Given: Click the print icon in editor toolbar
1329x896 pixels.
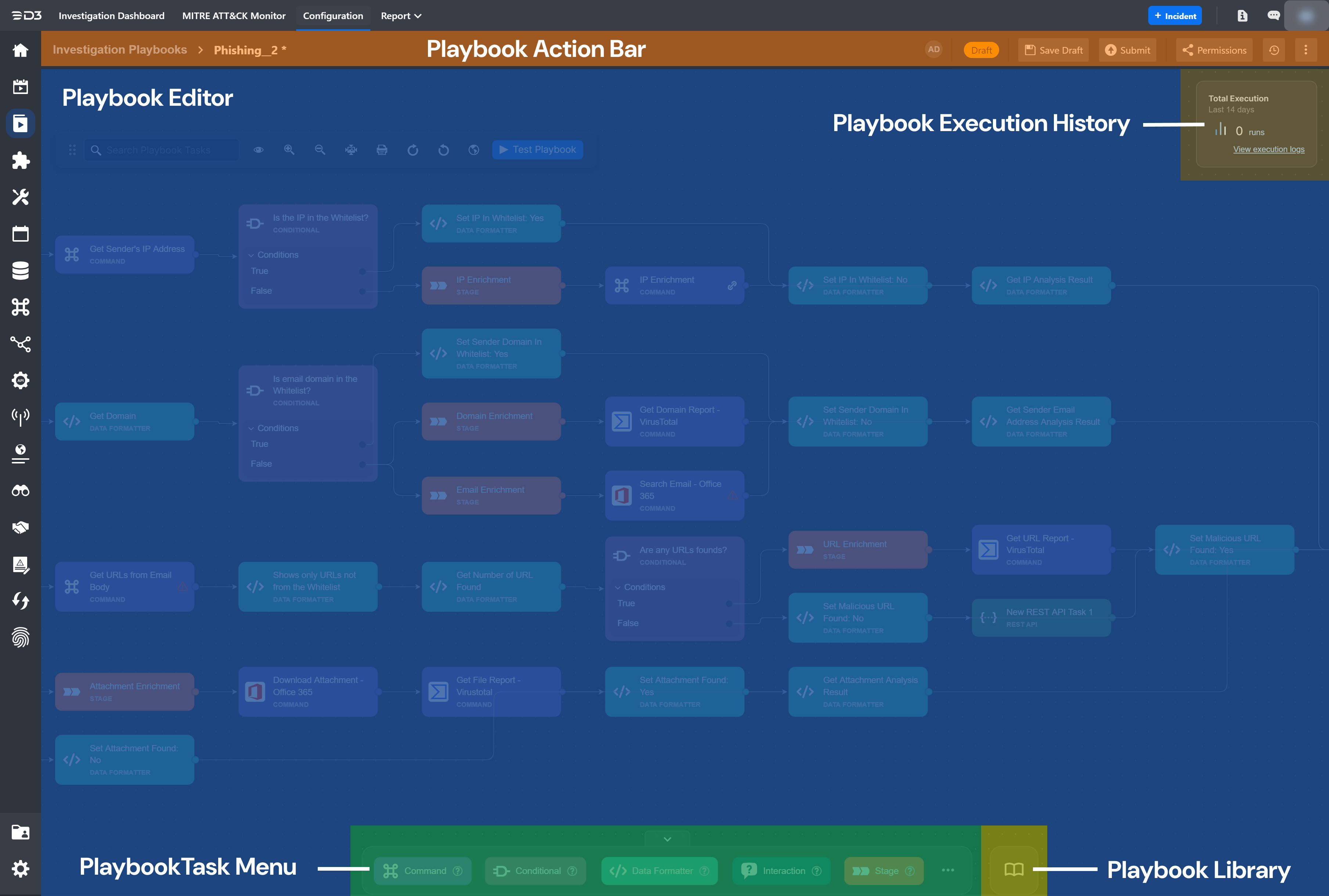Looking at the screenshot, I should 382,150.
